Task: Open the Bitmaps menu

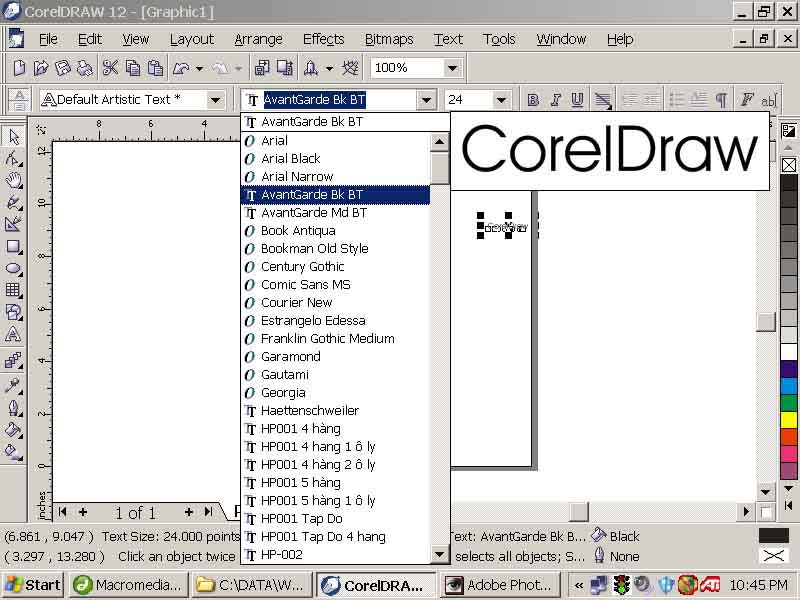Action: (389, 39)
